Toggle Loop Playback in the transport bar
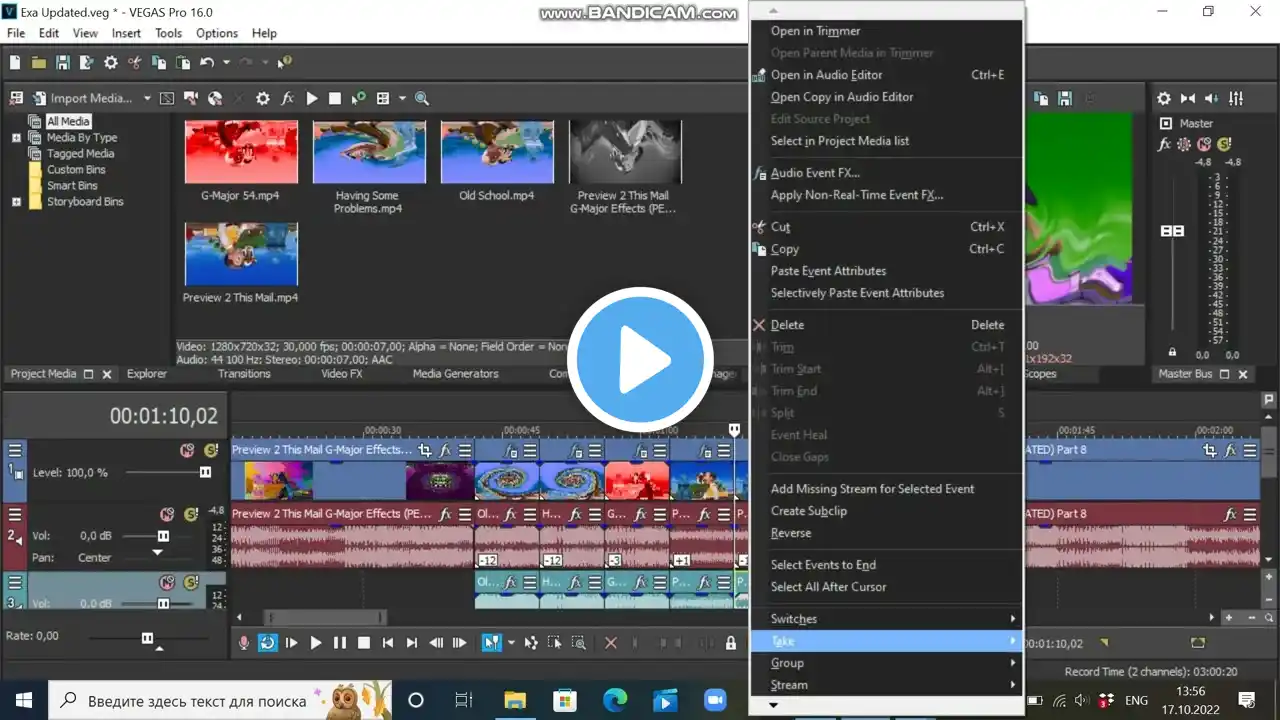The image size is (1280, 720). [267, 643]
